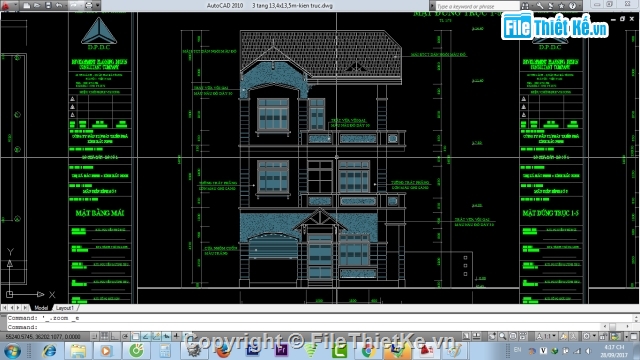Launch Internet Explorer from the taskbar

click(50, 351)
